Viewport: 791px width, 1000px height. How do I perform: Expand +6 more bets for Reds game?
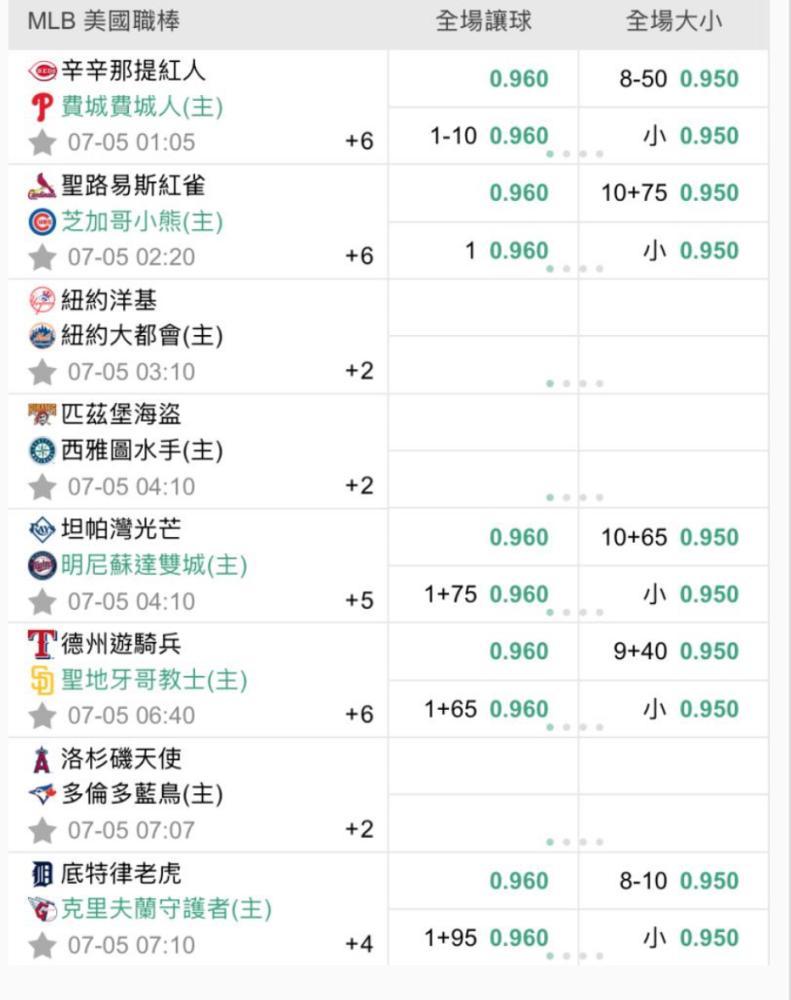click(x=359, y=141)
